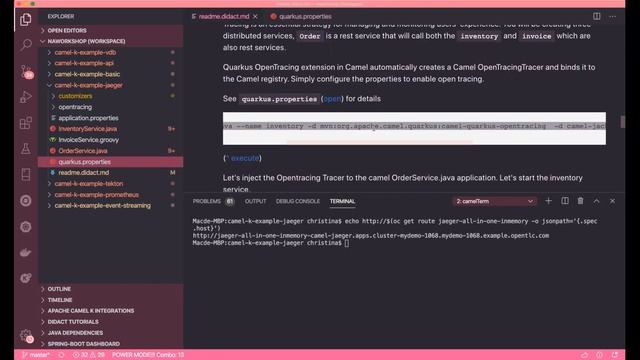Split the terminal panel
The width and height of the screenshot is (640, 360).
coord(565,201)
